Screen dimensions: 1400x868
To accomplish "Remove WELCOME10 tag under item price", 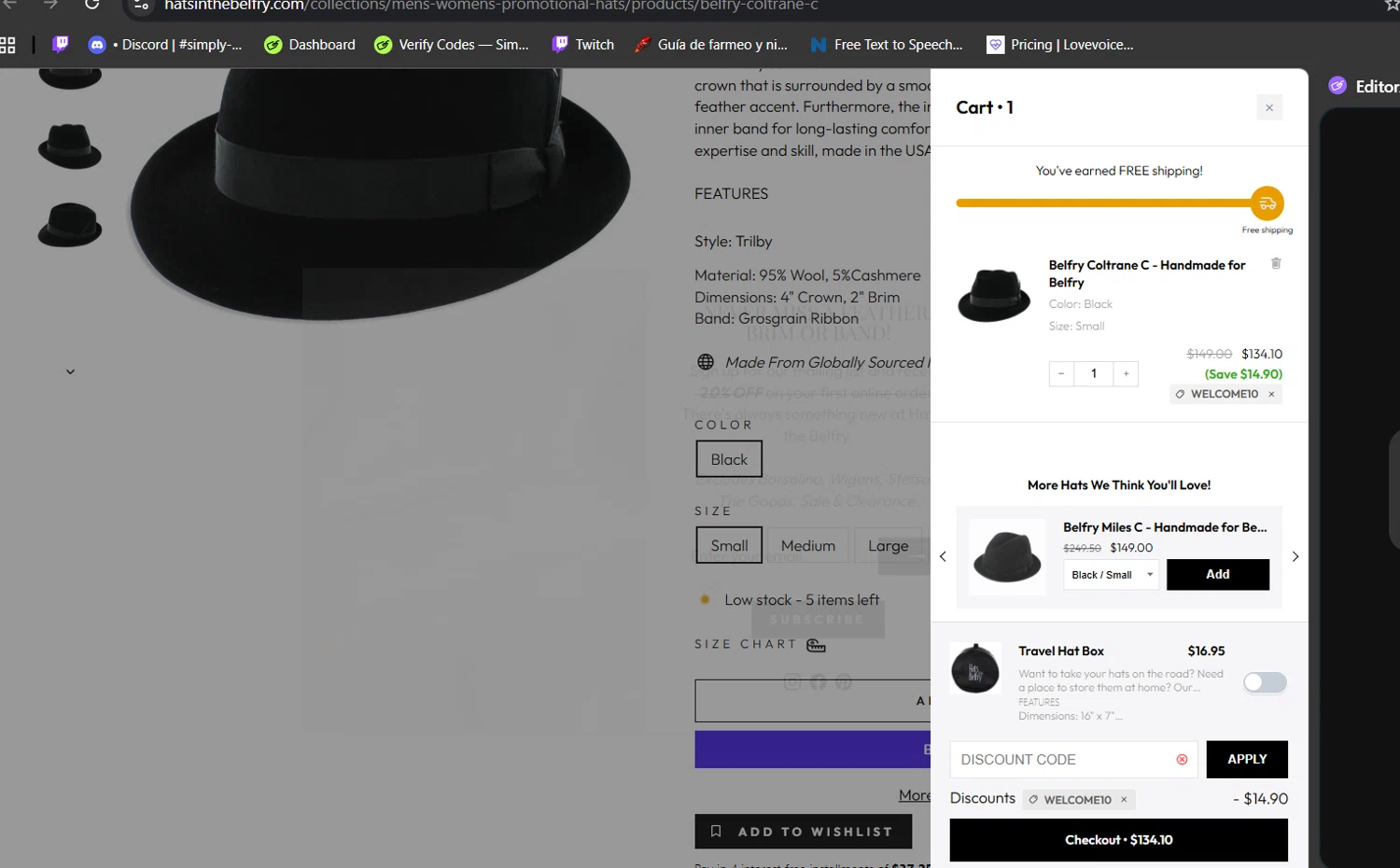I will pyautogui.click(x=1271, y=394).
